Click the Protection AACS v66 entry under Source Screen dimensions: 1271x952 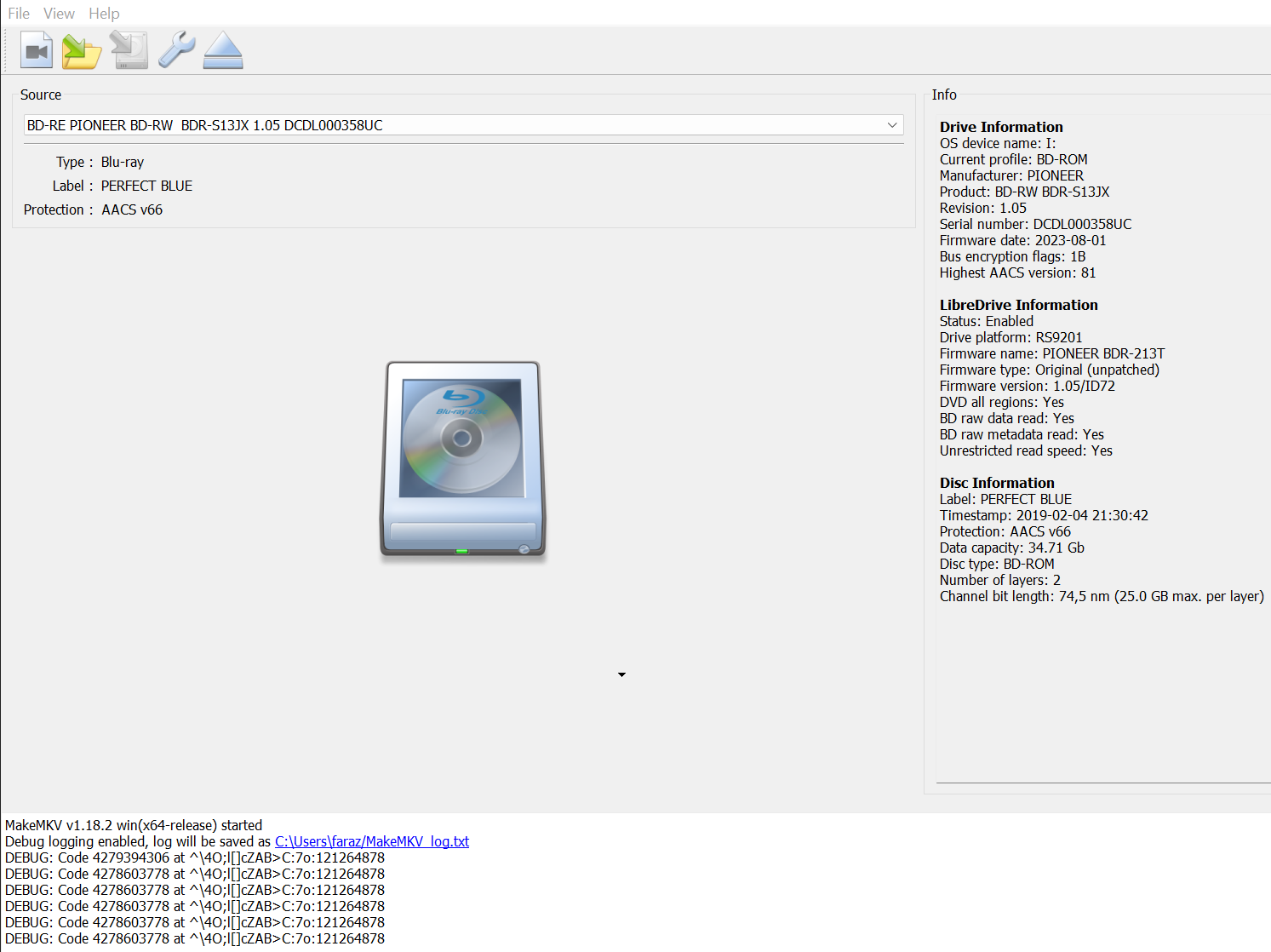pos(131,209)
